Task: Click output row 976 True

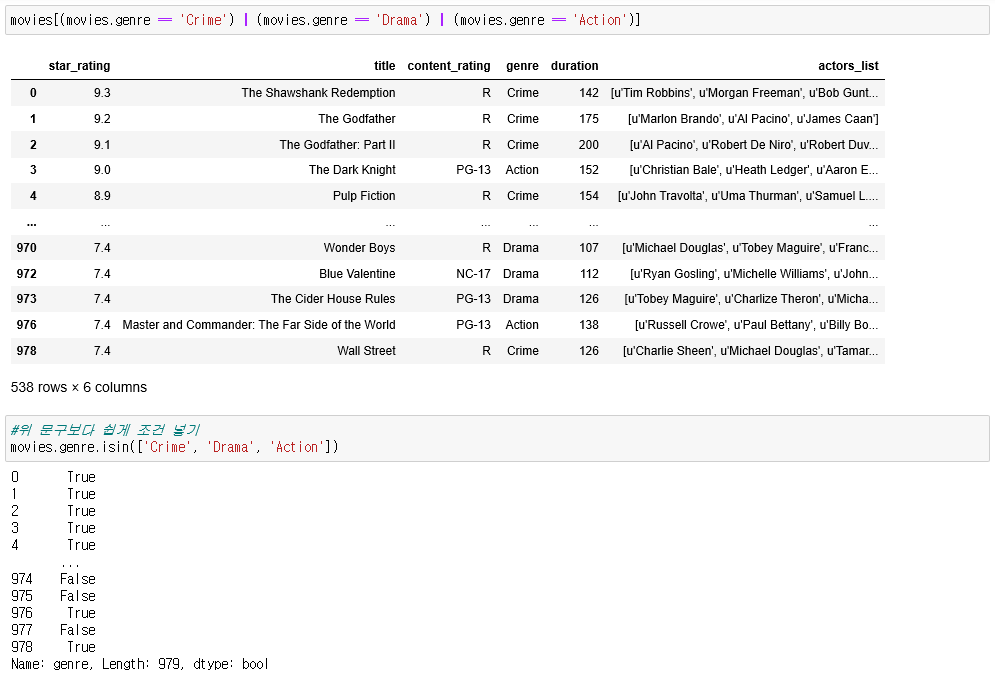Action: (53, 613)
